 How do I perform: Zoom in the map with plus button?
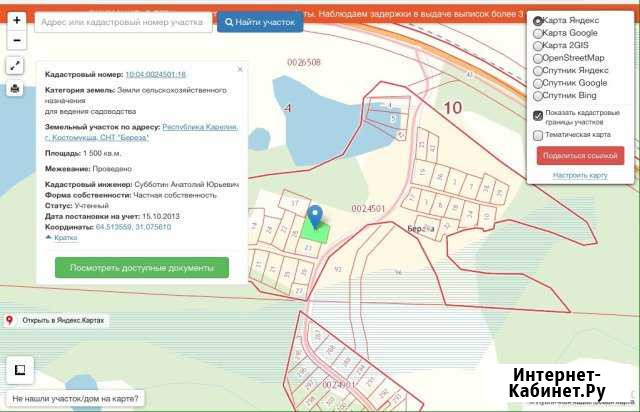click(17, 20)
